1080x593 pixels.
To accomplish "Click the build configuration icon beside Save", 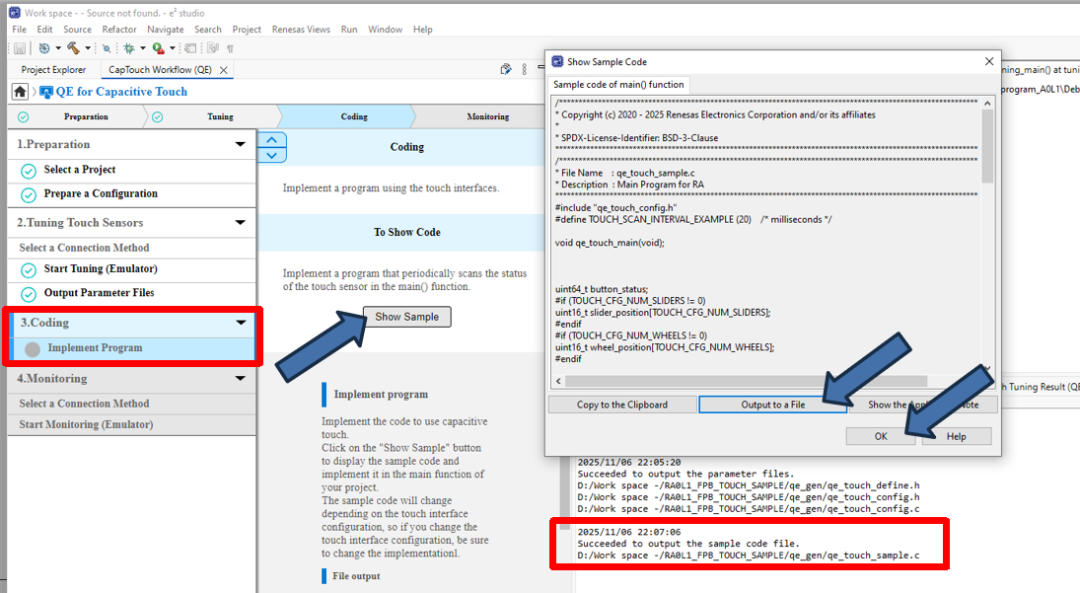I will pos(44,48).
